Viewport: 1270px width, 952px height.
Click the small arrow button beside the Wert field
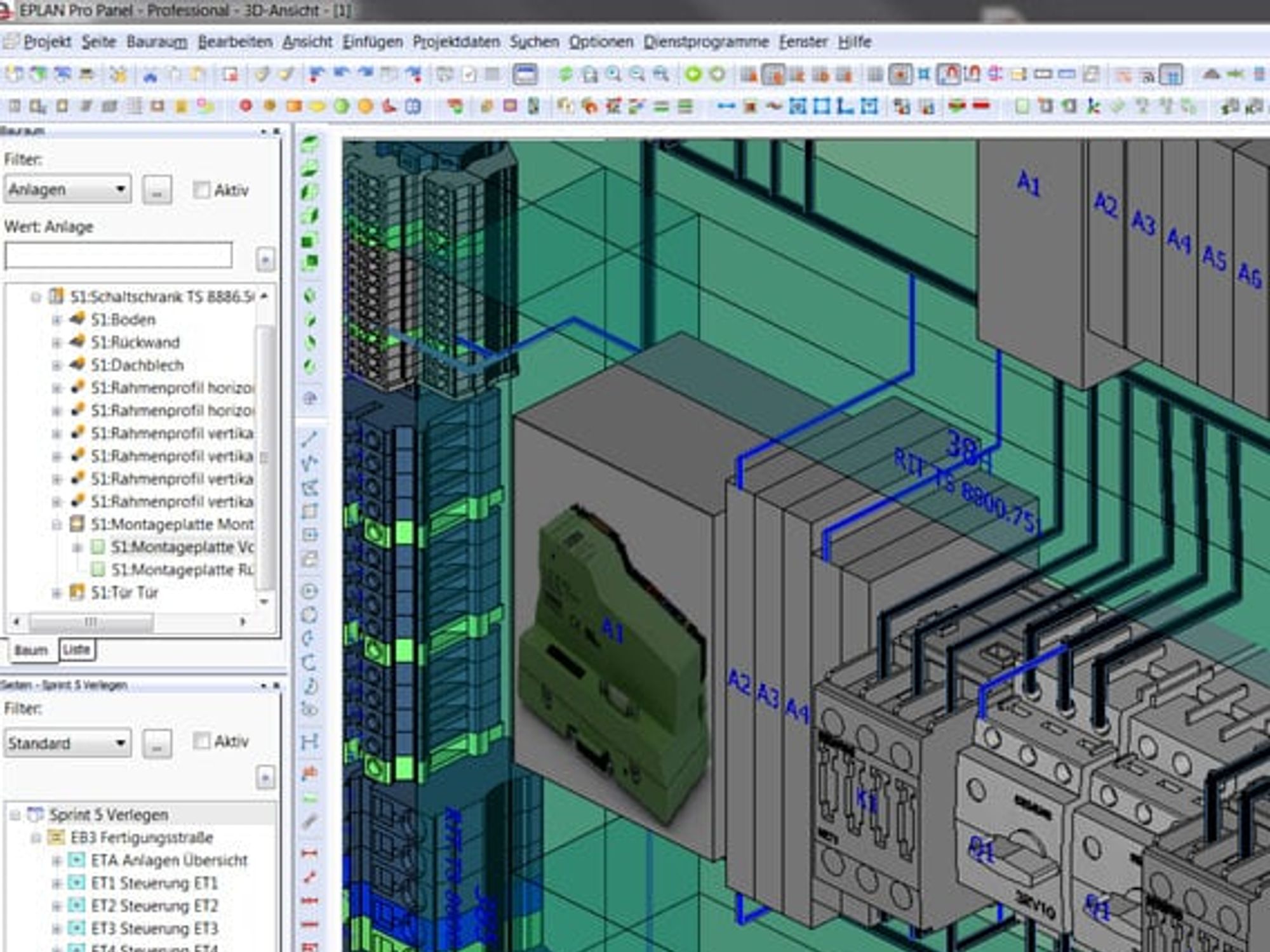(265, 259)
